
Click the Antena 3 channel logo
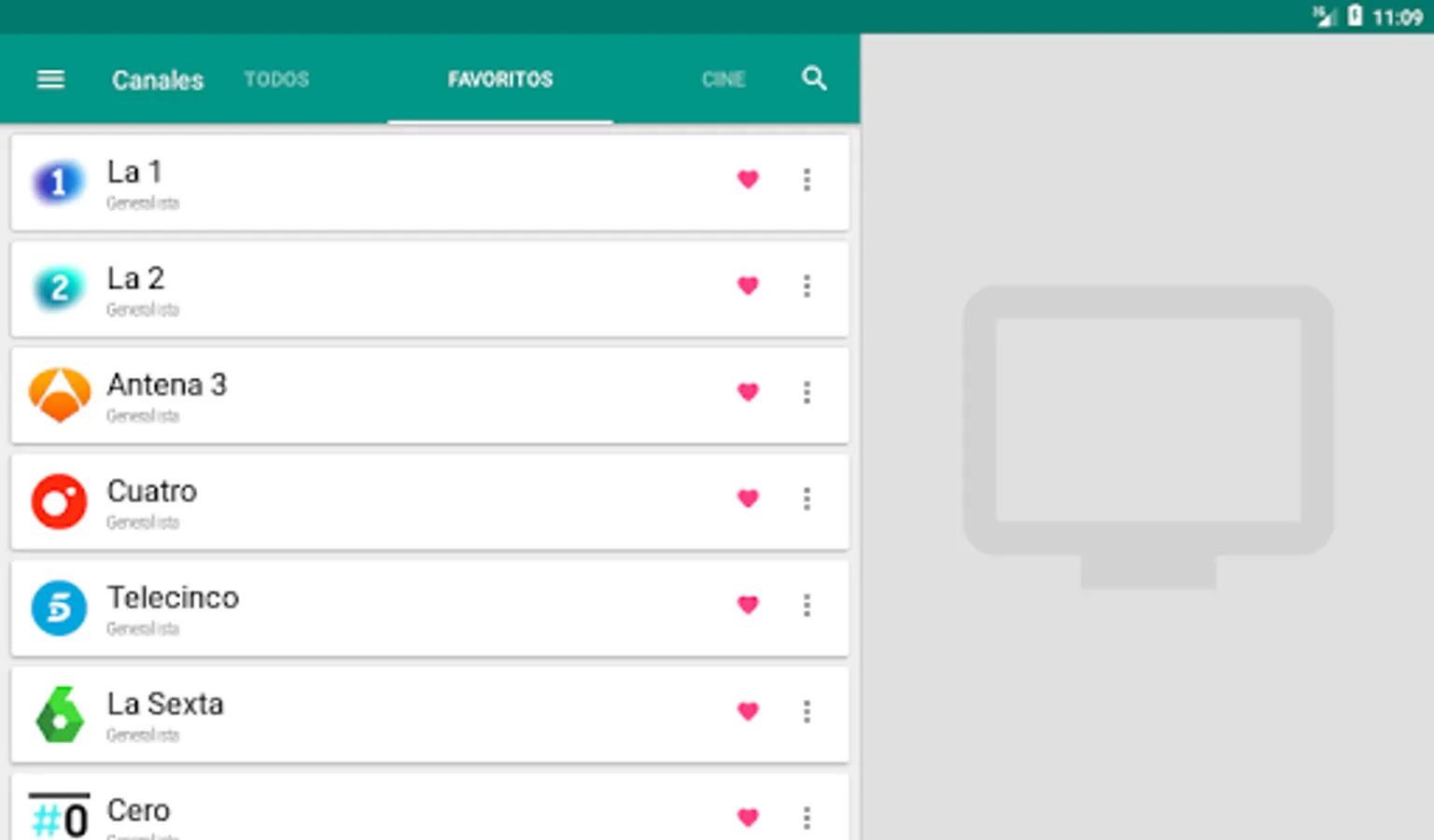[60, 395]
